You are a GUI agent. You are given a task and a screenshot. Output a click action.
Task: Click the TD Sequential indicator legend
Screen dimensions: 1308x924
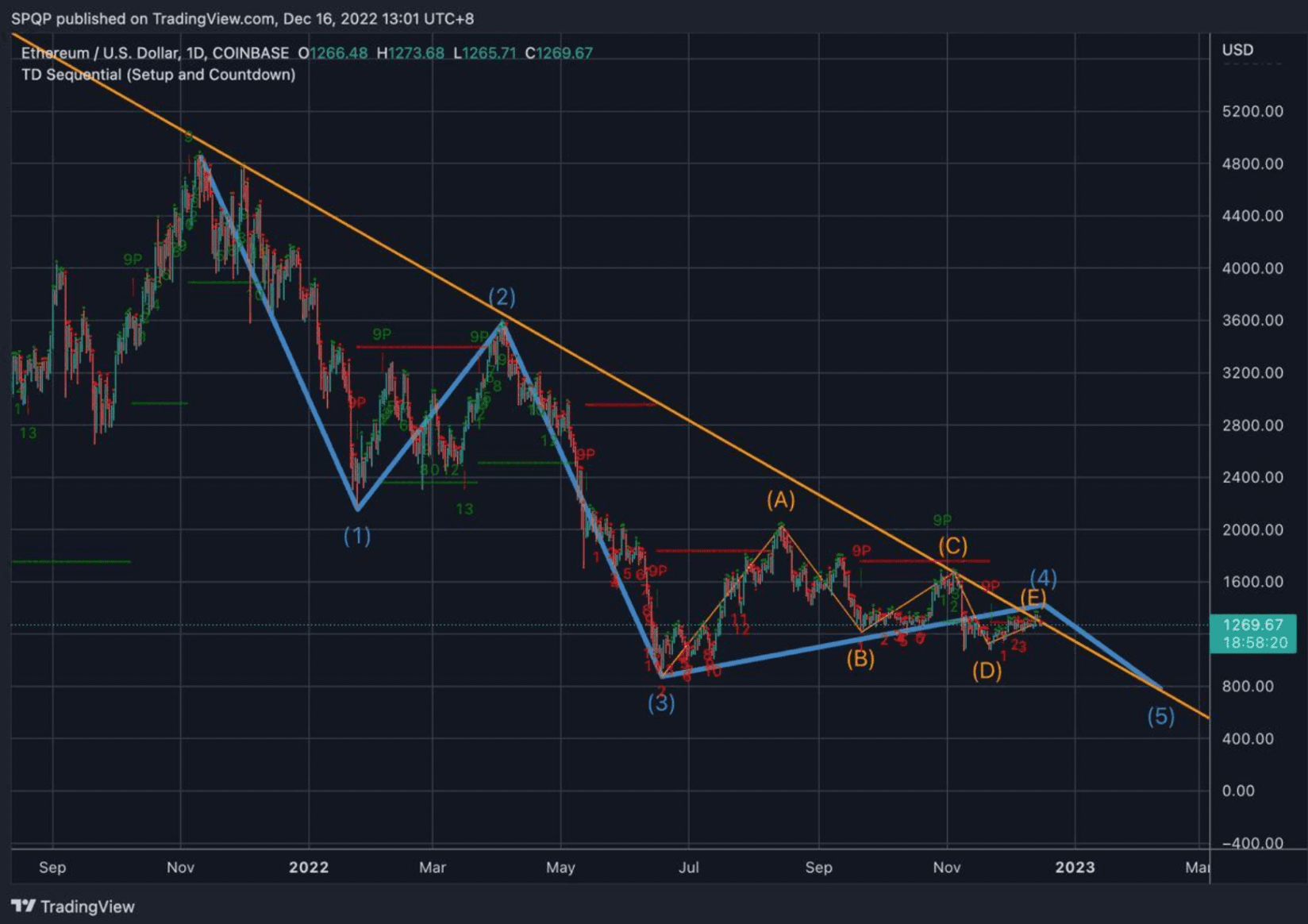pyautogui.click(x=158, y=75)
